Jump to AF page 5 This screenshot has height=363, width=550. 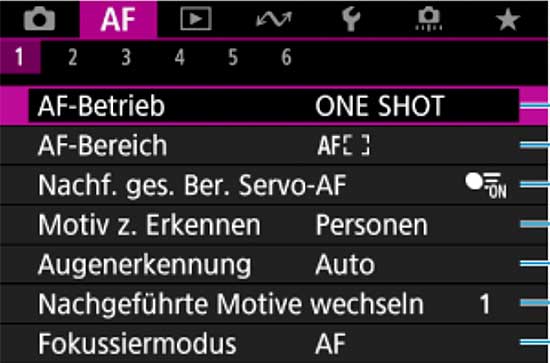tap(233, 57)
